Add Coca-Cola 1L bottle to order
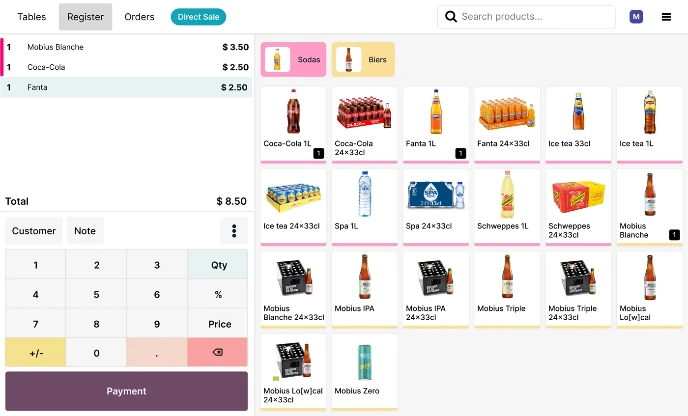Screen dimensions: 688x416 pos(293,124)
